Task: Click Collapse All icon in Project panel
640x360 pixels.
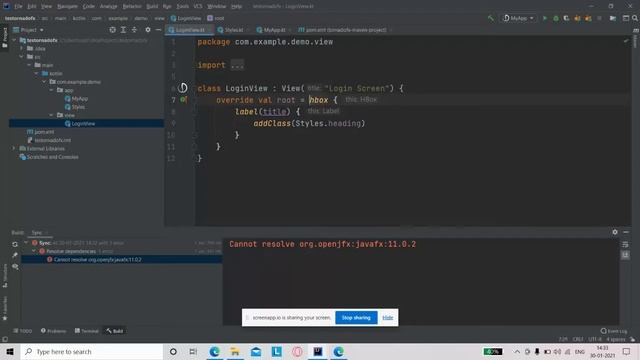Action: (x=134, y=30)
